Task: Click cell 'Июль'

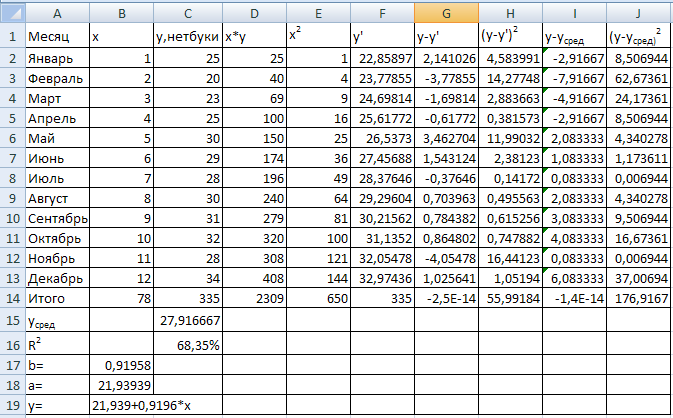Action: [58, 178]
